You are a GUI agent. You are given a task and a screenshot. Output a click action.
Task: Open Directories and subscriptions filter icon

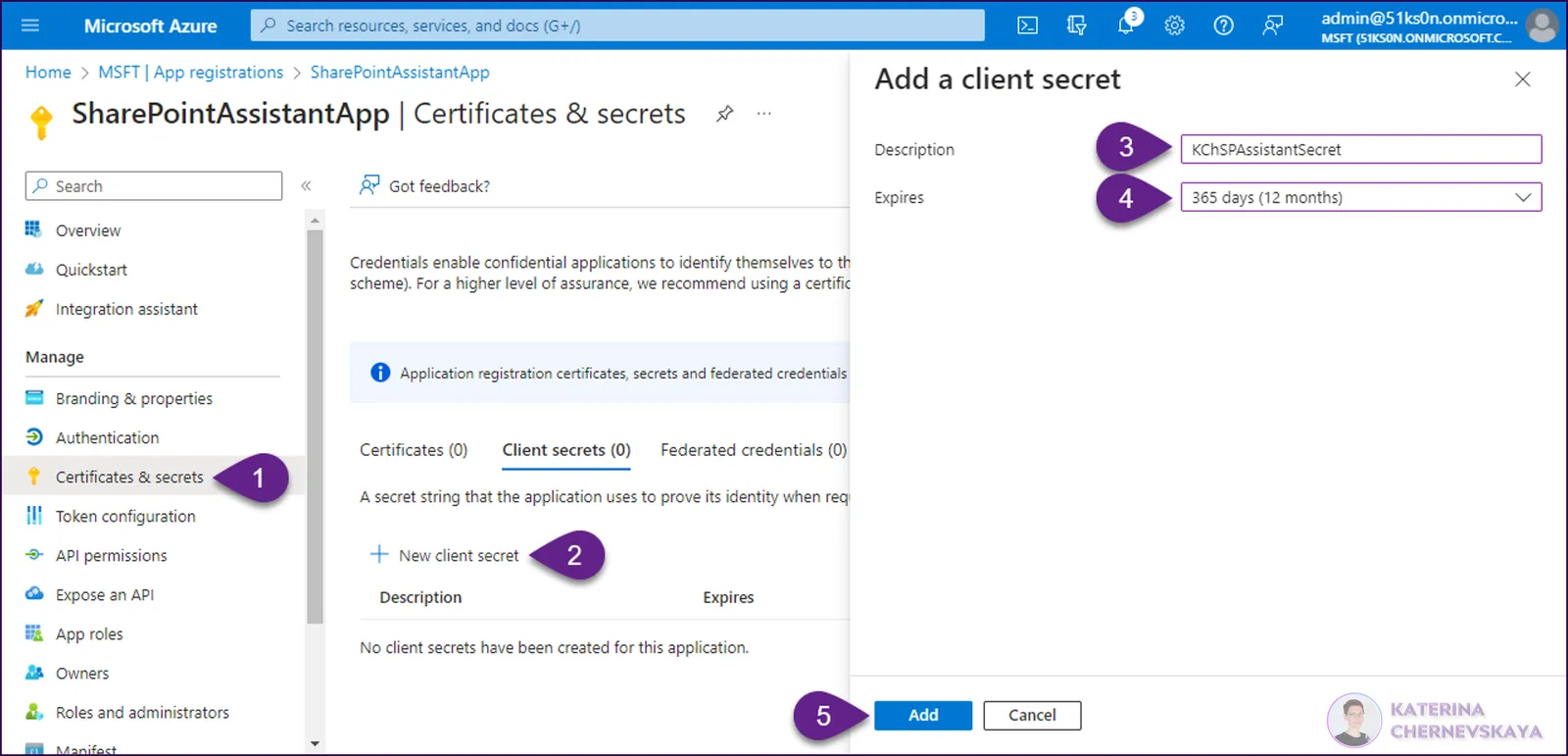pyautogui.click(x=1076, y=25)
